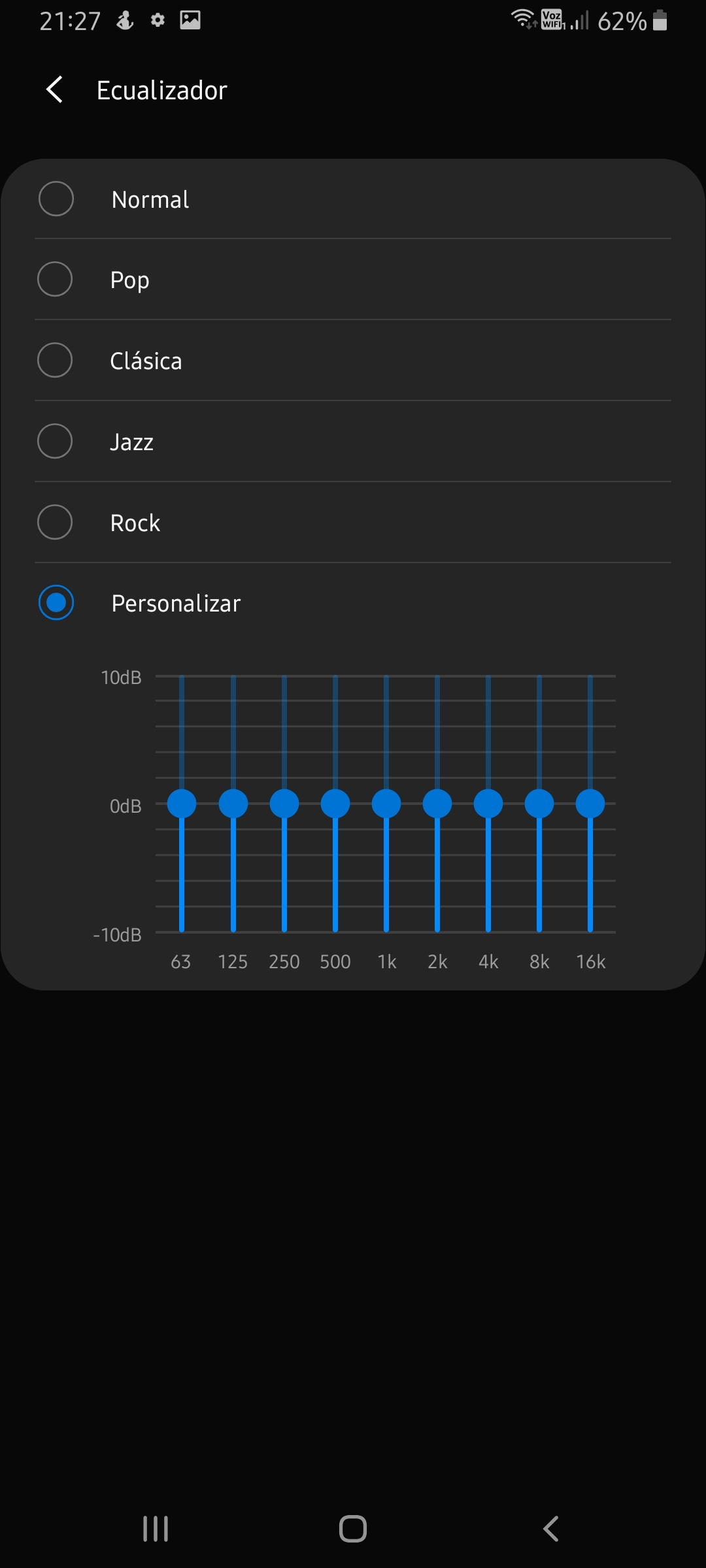Tap the Wi-Fi status icon
Viewport: 706px width, 1568px height.
523,20
